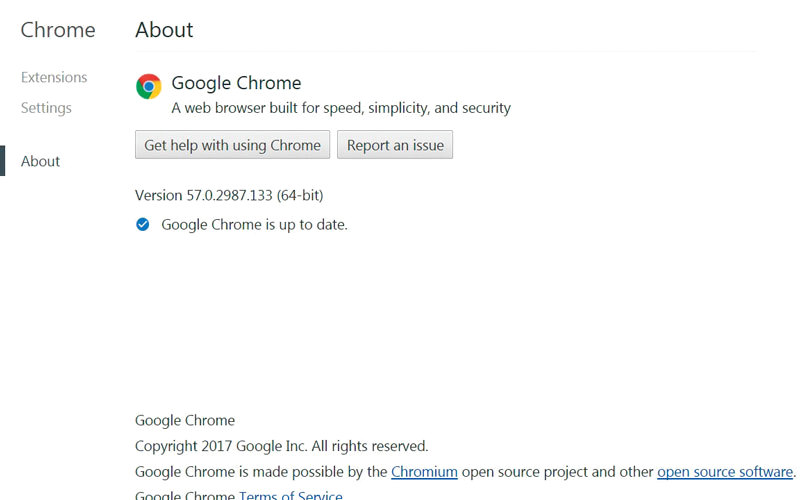Open Extensions from the sidebar
800x500 pixels.
[54, 77]
